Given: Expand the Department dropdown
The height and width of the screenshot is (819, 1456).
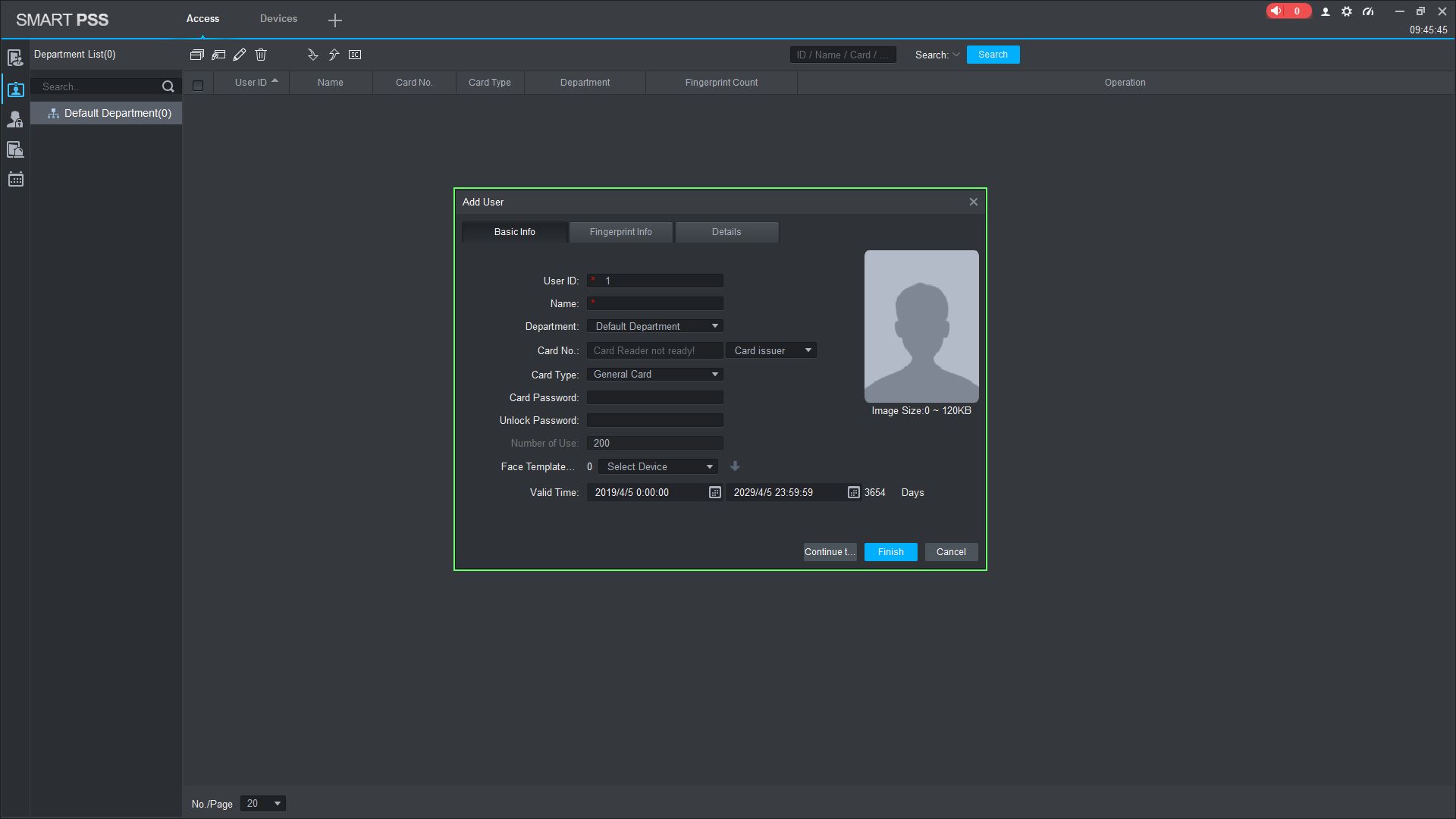Looking at the screenshot, I should (x=654, y=326).
